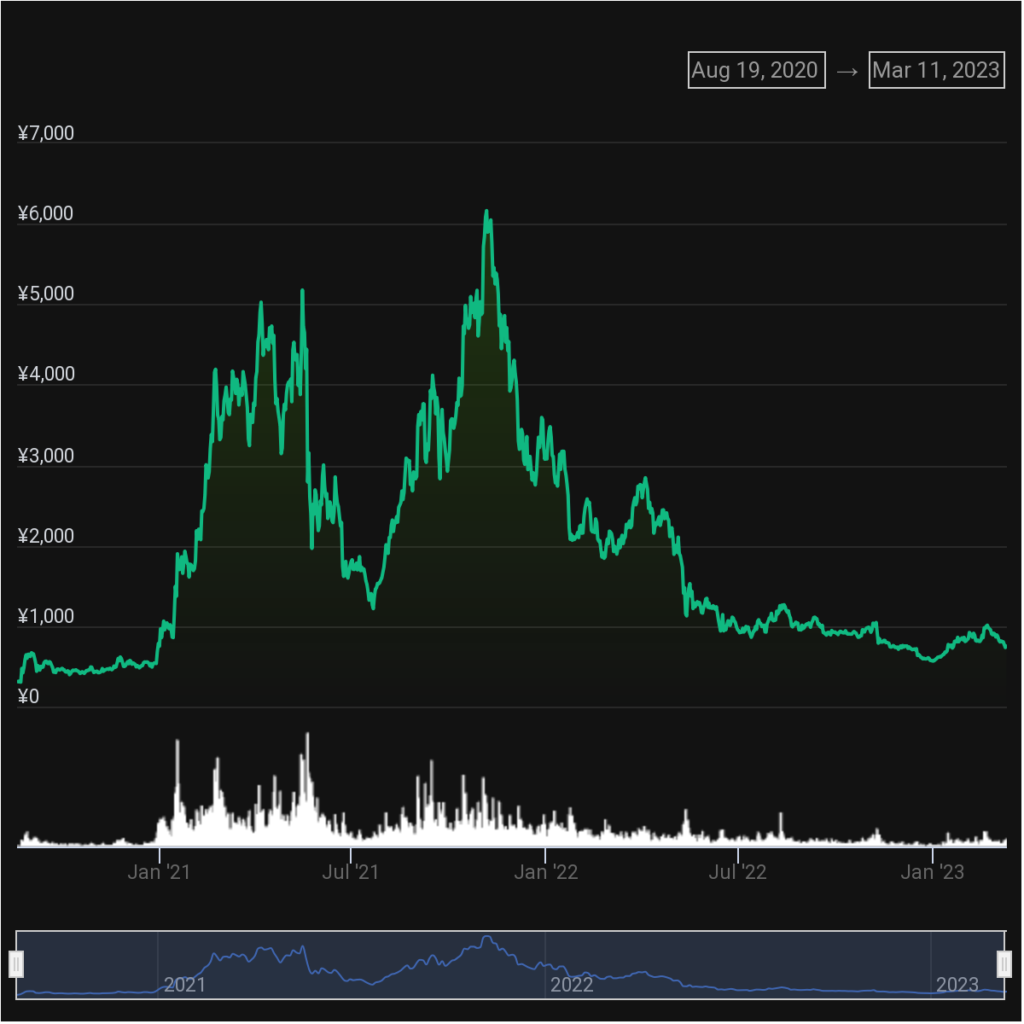Click the 2023 label in range navigator
1024x1024 pixels.
[x=957, y=984]
